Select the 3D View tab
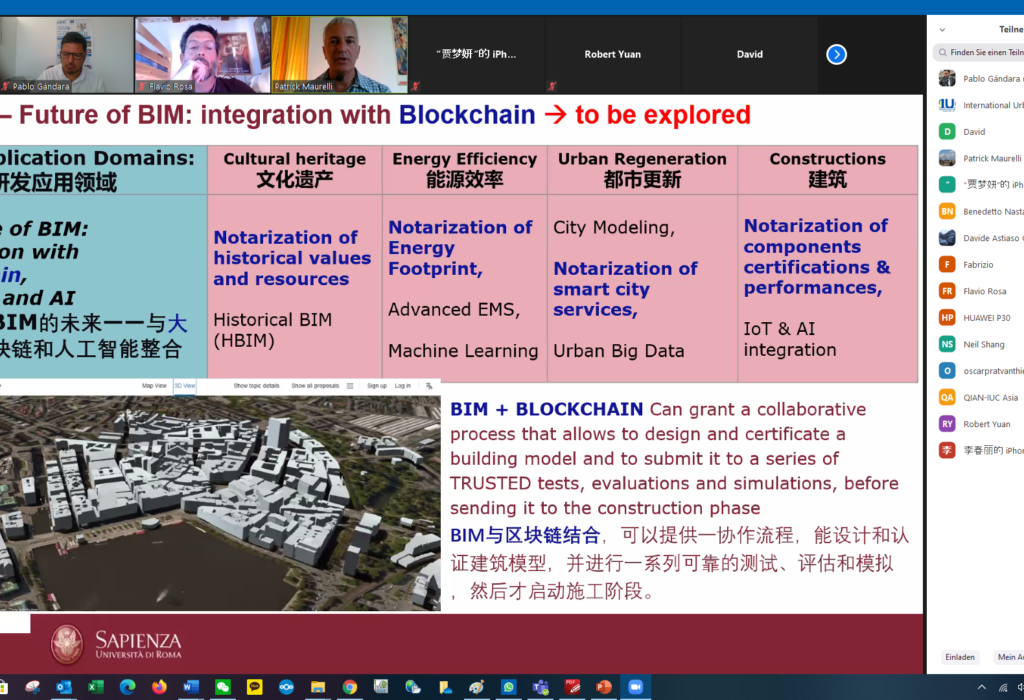Image resolution: width=1024 pixels, height=700 pixels. point(185,385)
